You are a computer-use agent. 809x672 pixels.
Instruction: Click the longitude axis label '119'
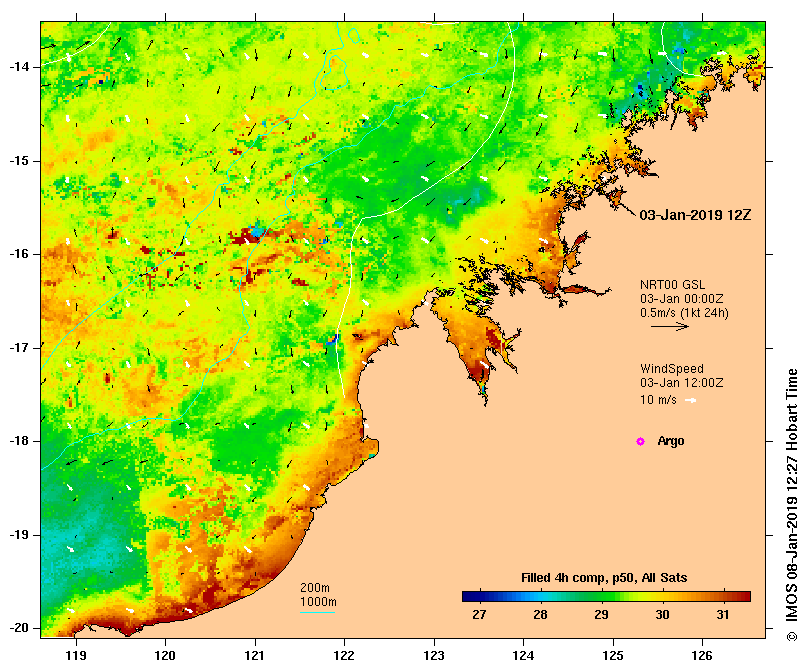point(76,656)
